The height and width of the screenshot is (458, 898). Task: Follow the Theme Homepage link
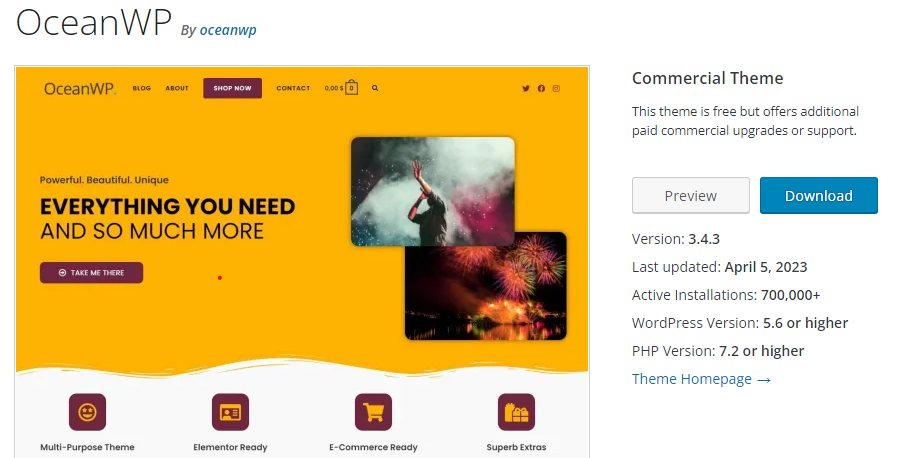click(x=701, y=379)
